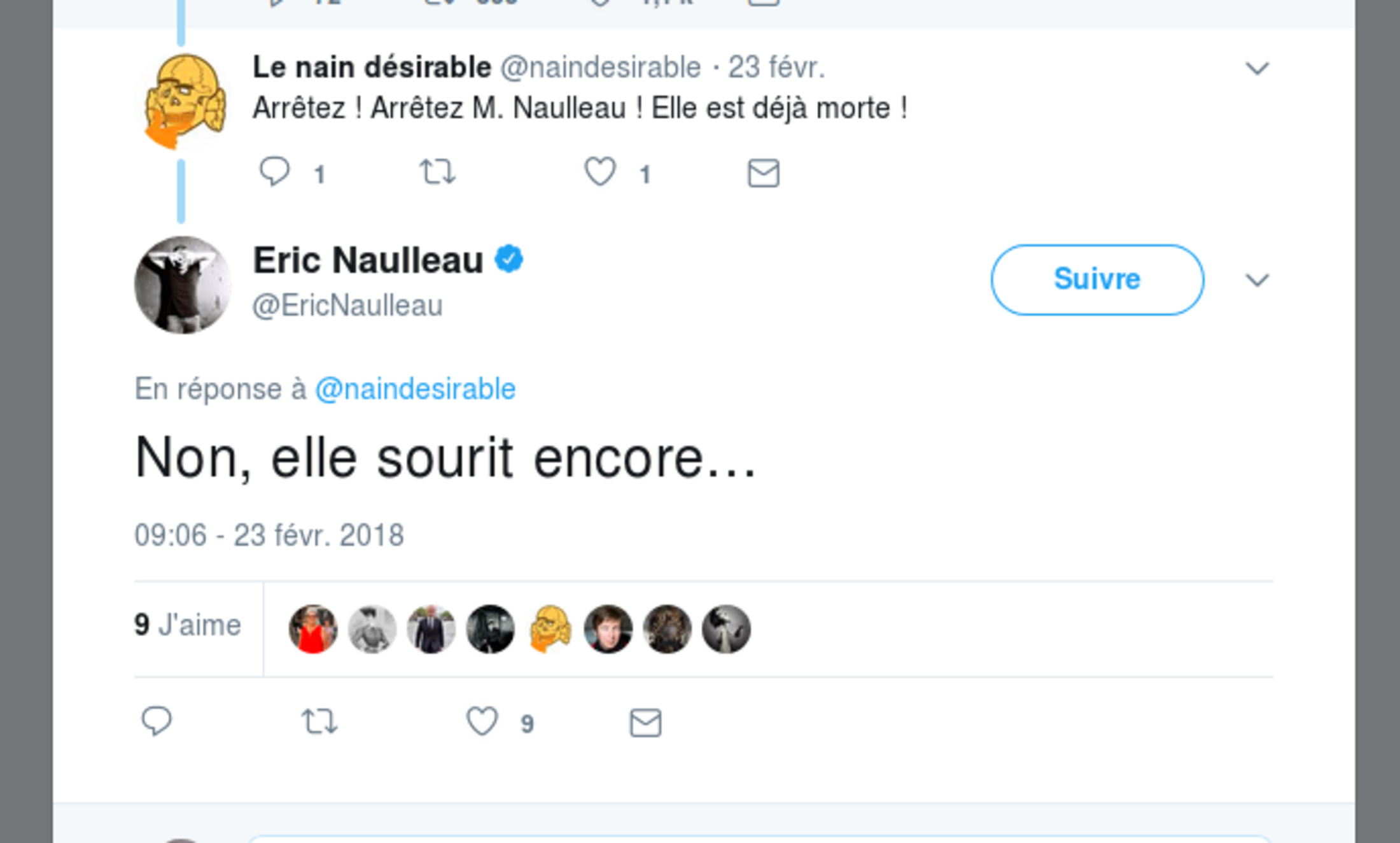Retweet Le nain désirable's tweet
1400x843 pixels.
(x=438, y=172)
